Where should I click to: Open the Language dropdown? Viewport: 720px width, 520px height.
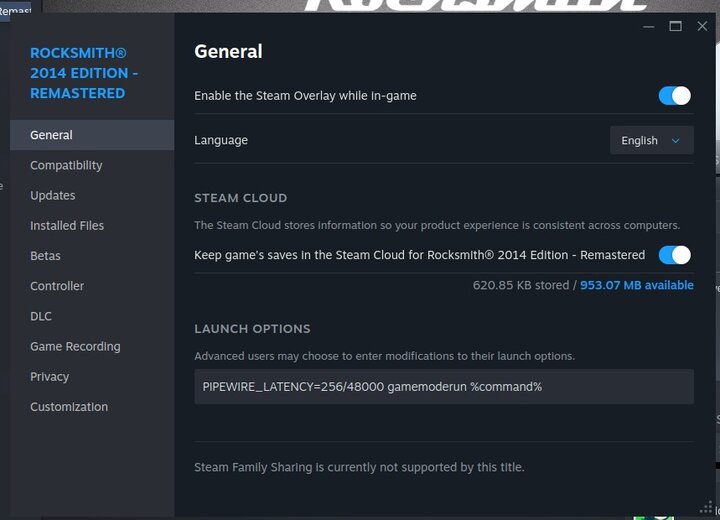[651, 141]
